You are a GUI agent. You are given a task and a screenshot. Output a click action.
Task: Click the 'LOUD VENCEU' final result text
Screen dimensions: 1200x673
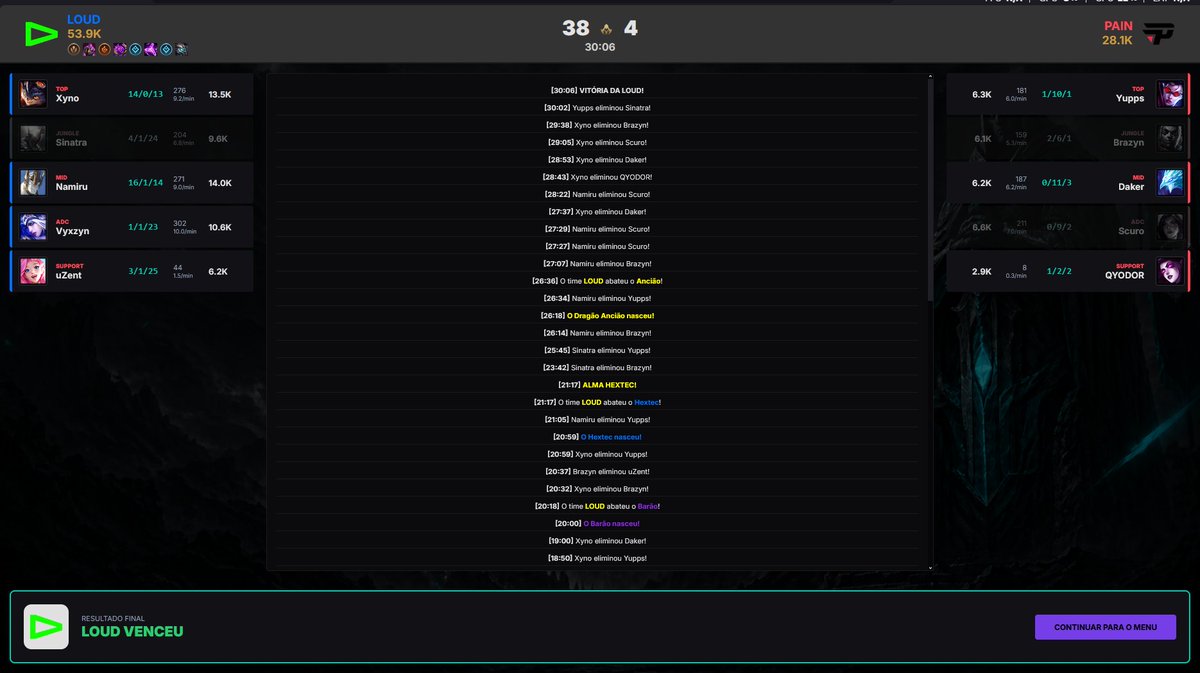click(132, 632)
